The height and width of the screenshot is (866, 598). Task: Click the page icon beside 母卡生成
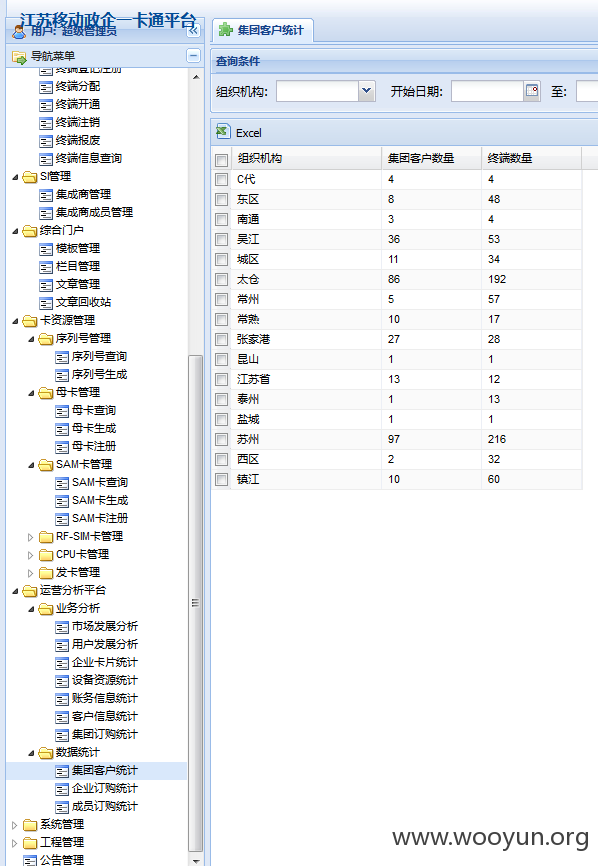click(x=62, y=429)
